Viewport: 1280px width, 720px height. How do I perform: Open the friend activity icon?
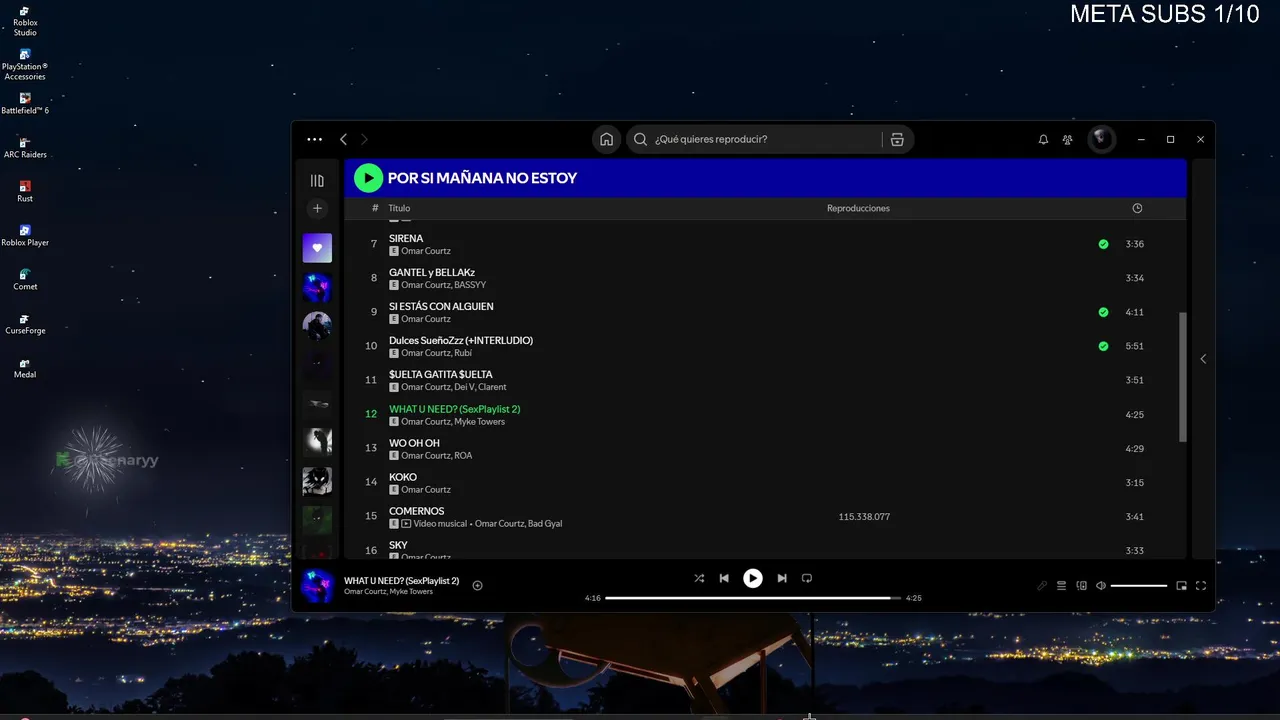tap(1068, 140)
